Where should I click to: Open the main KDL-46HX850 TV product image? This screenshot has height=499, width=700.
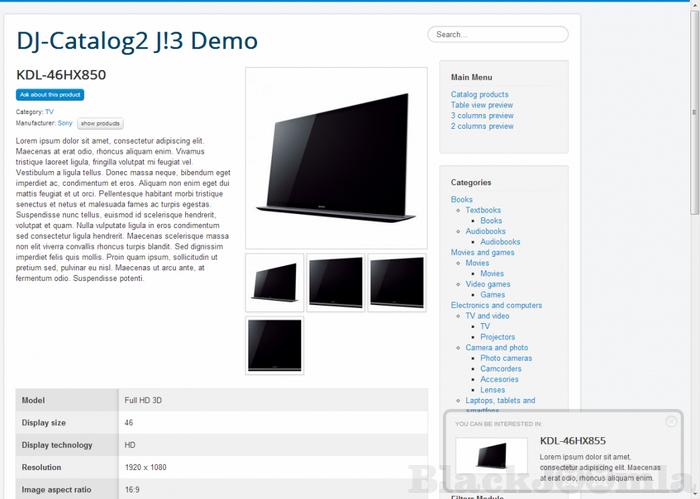336,157
